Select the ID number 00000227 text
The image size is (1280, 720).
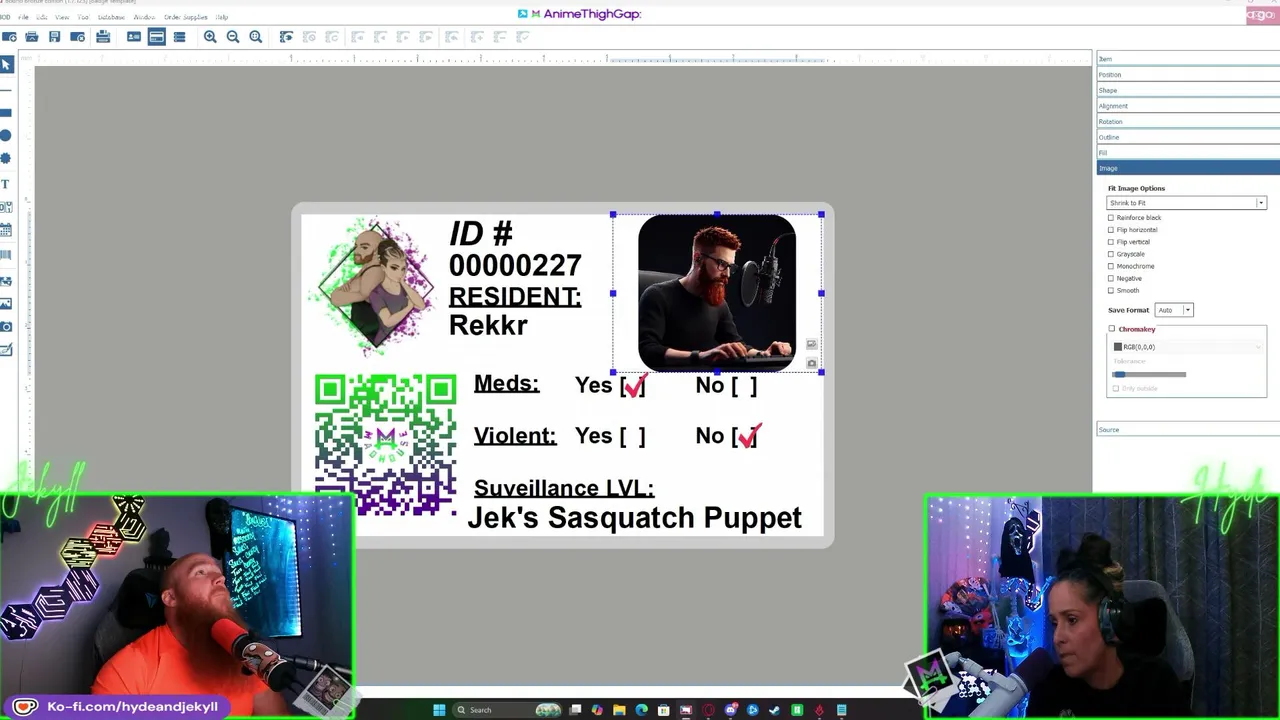[x=515, y=265]
